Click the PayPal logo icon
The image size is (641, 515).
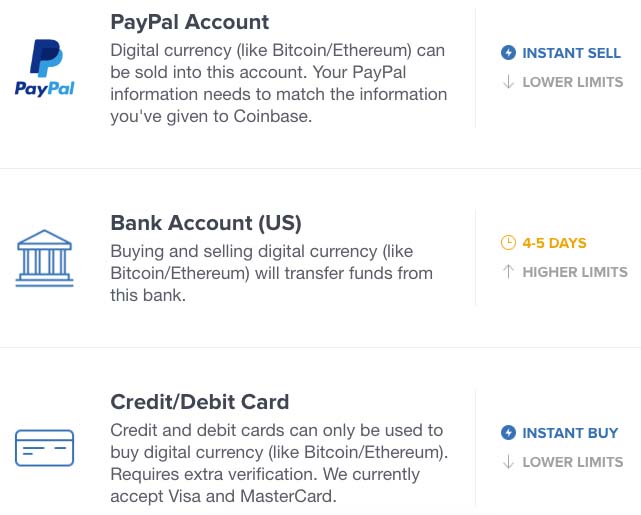[x=45, y=68]
